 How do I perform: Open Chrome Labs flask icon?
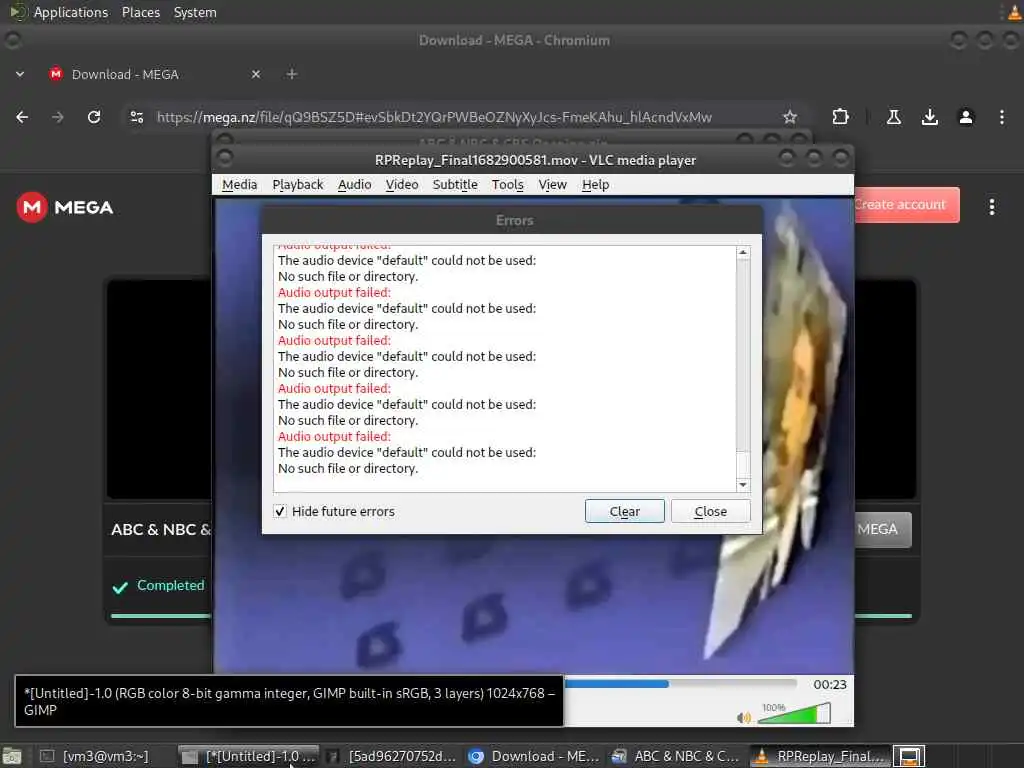(x=893, y=117)
